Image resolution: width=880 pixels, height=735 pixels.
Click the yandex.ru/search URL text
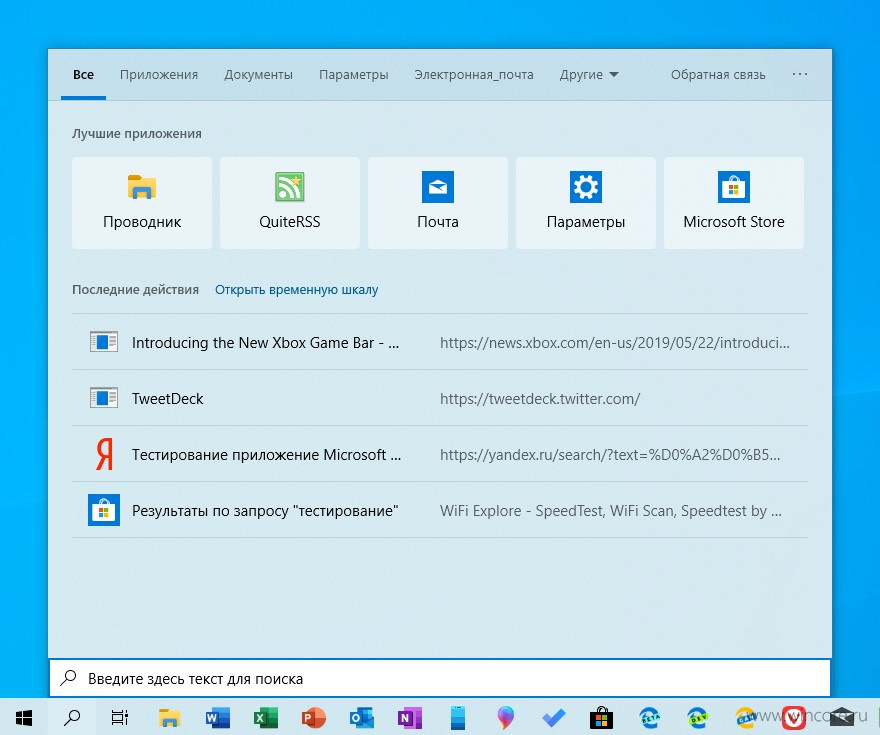click(610, 454)
